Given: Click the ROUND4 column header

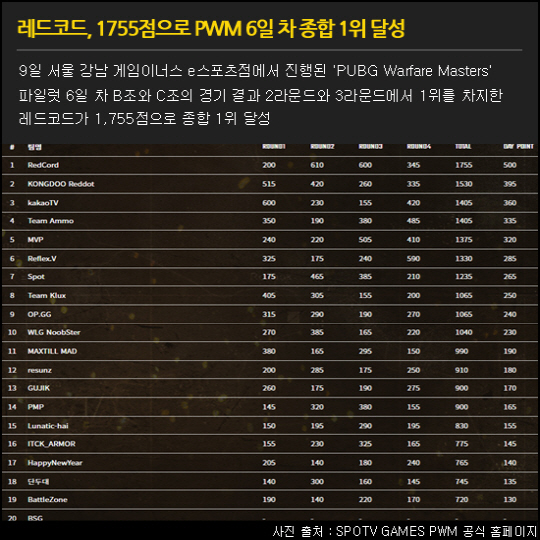Looking at the screenshot, I should coord(419,147).
